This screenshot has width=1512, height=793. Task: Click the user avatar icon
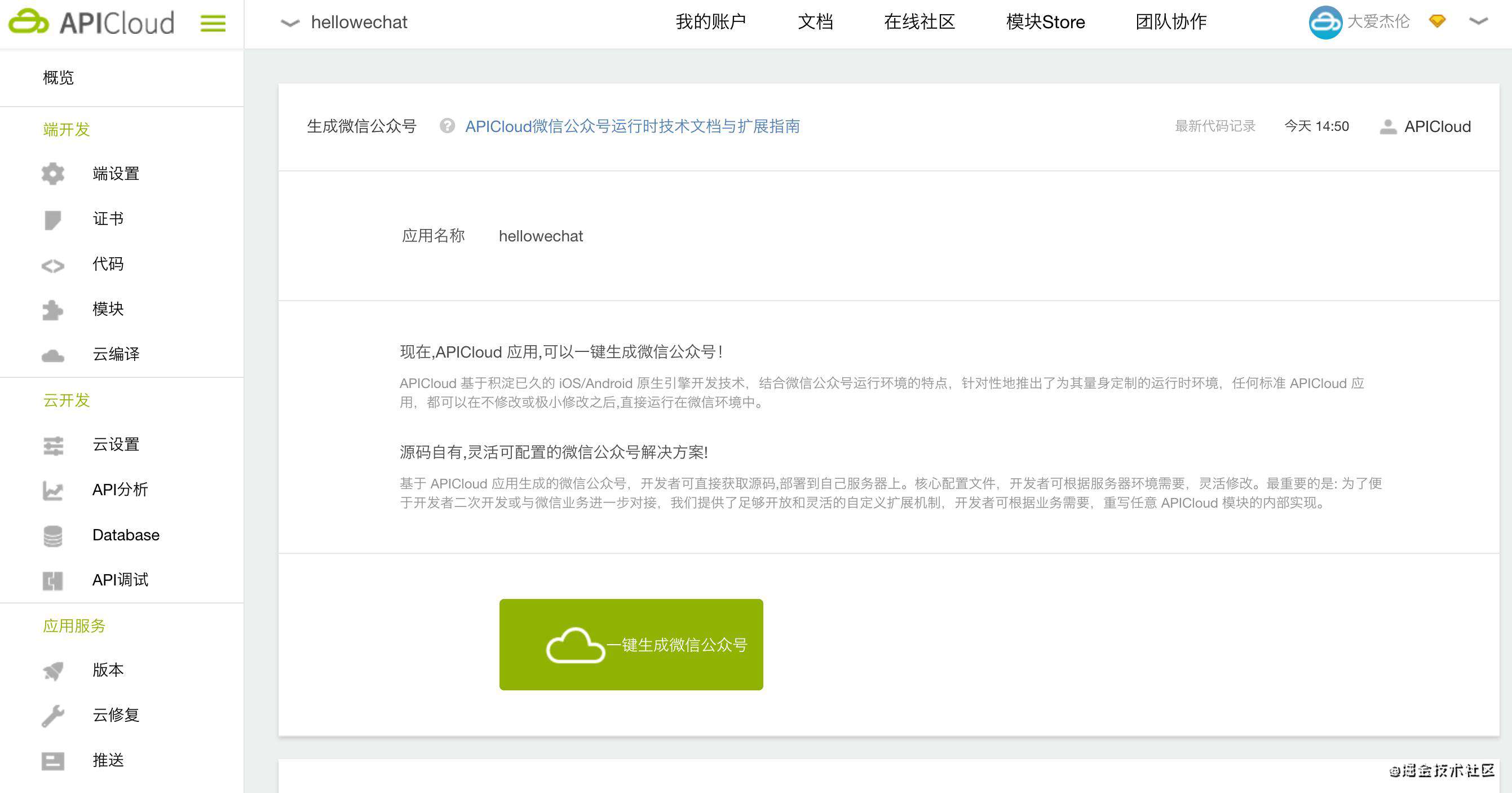(1325, 23)
